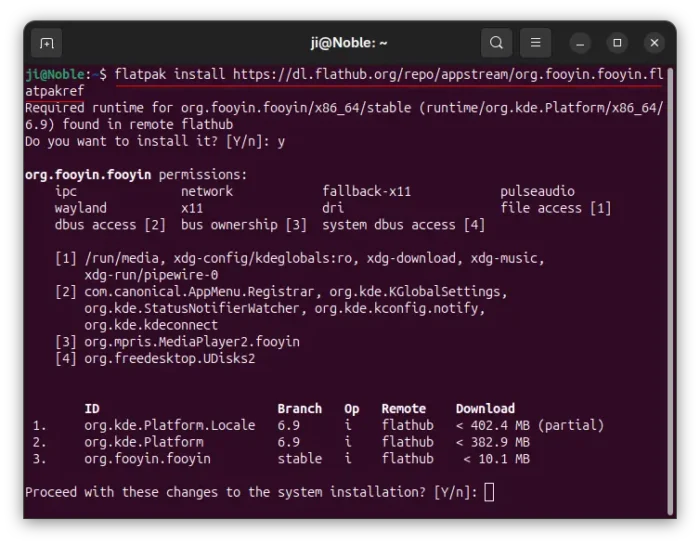The width and height of the screenshot is (700, 545).
Task: Click the org.freedesktop.UDisks2 entry
Action: [x=170, y=358]
